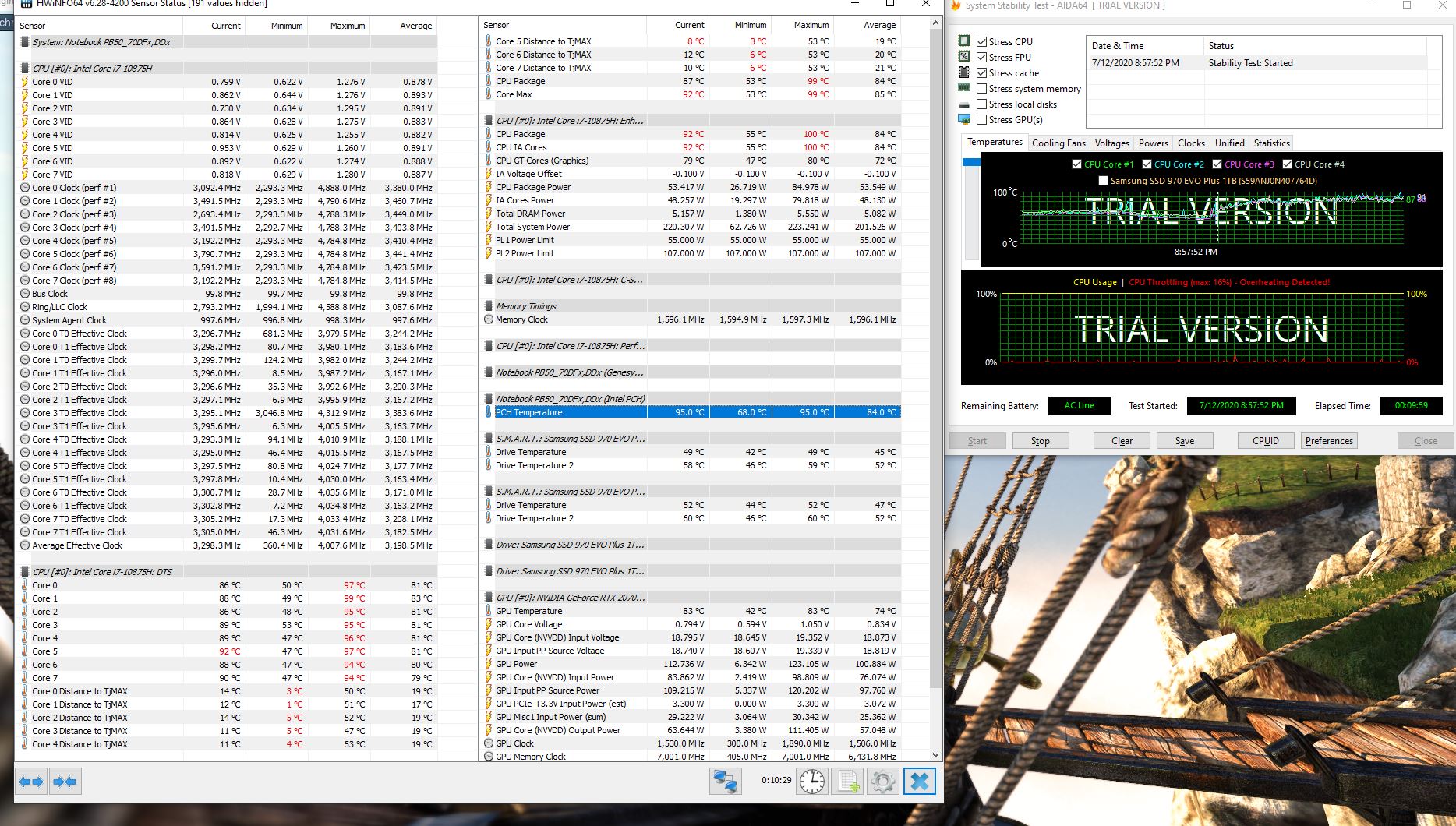Click Stress system memory RAM icon
The width and height of the screenshot is (1456, 826).
click(x=964, y=88)
